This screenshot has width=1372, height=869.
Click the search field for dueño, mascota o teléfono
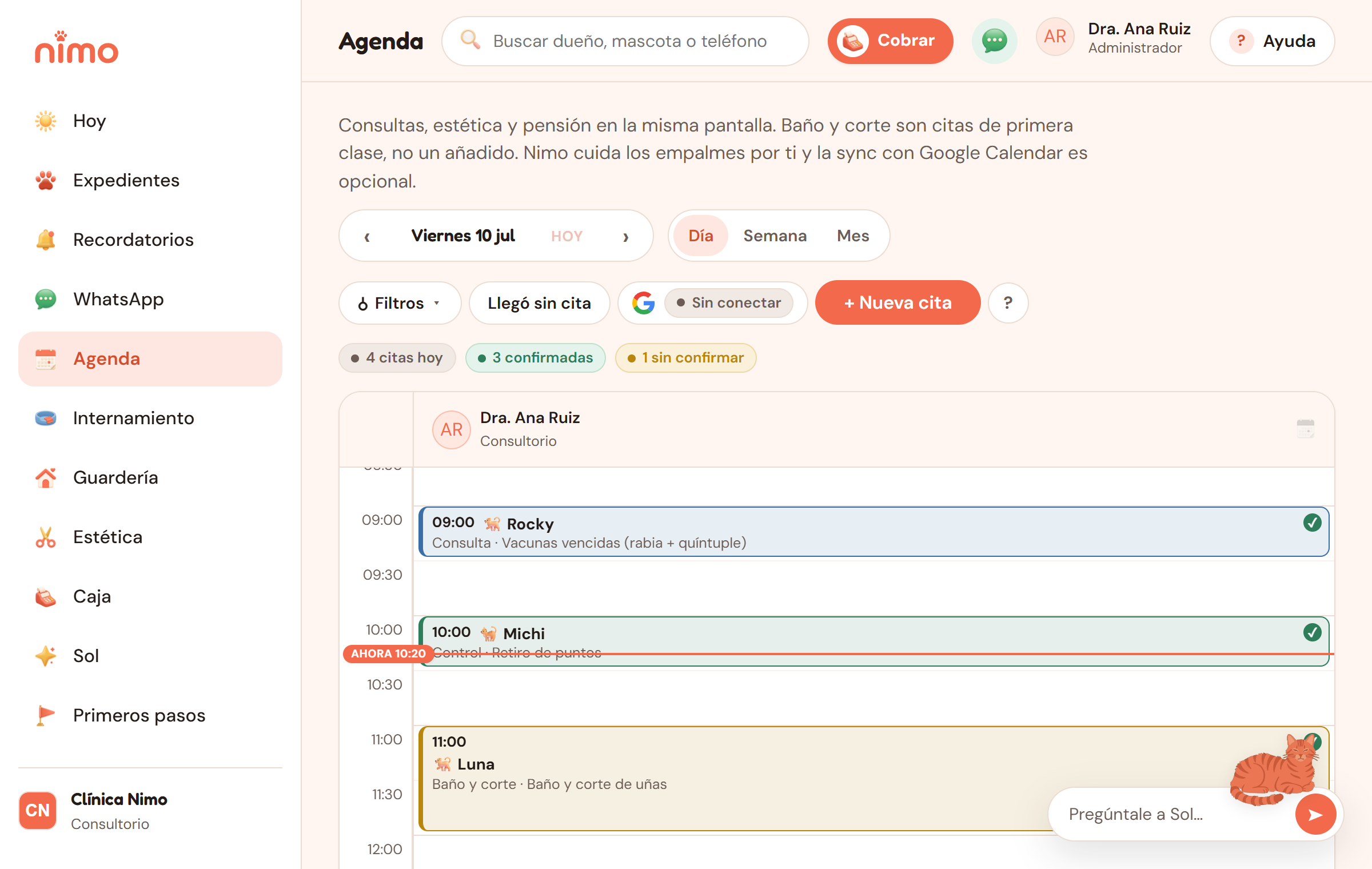tap(625, 41)
